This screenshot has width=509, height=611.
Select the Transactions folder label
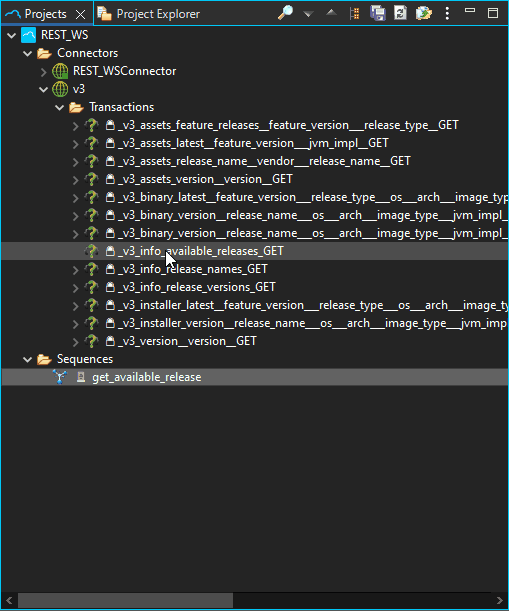click(122, 107)
